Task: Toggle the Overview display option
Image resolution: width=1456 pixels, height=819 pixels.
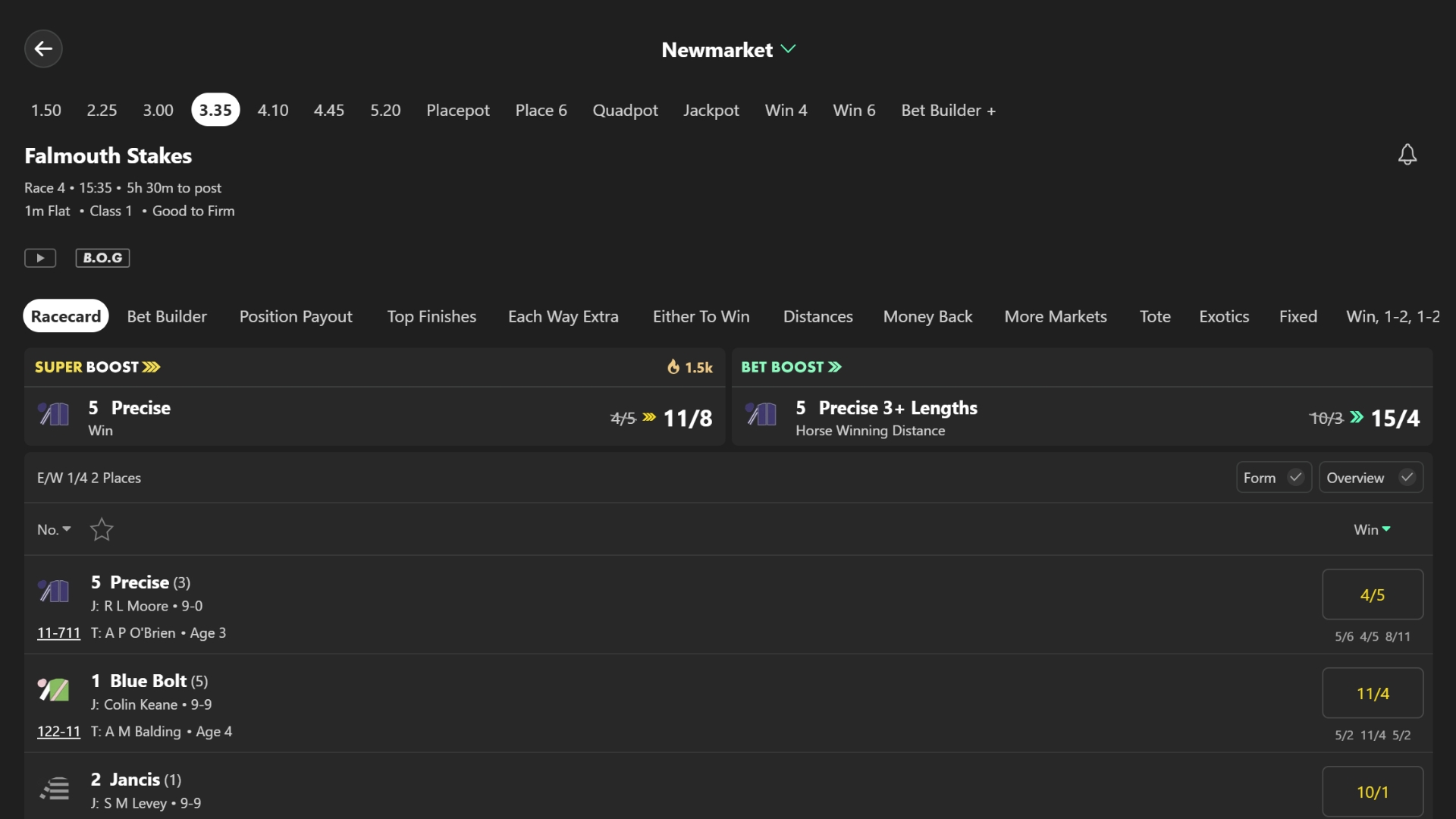Action: click(1371, 478)
